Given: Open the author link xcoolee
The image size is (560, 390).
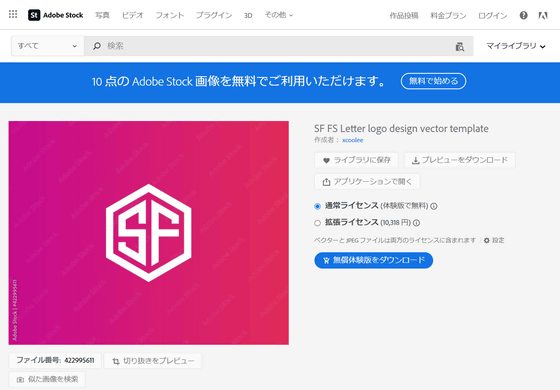Looking at the screenshot, I should tap(352, 140).
